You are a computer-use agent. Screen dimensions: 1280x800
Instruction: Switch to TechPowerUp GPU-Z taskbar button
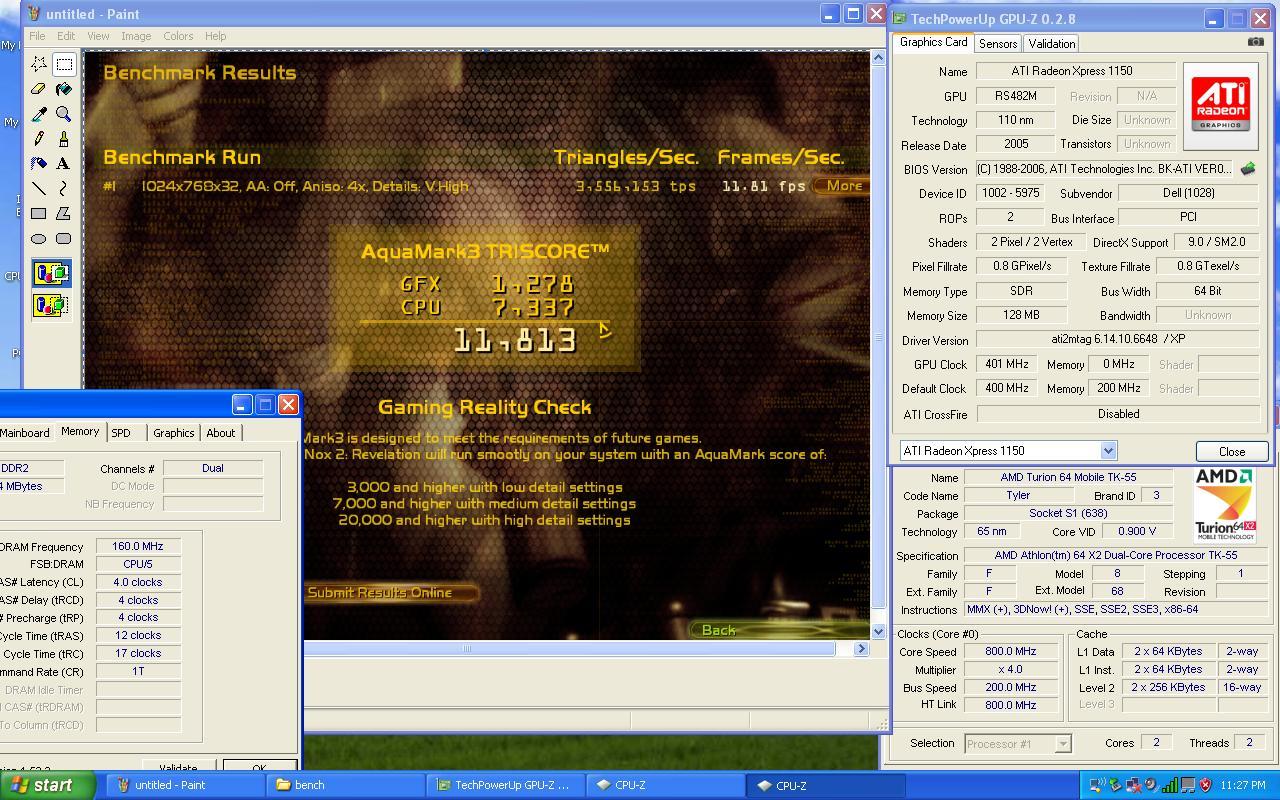click(x=505, y=785)
